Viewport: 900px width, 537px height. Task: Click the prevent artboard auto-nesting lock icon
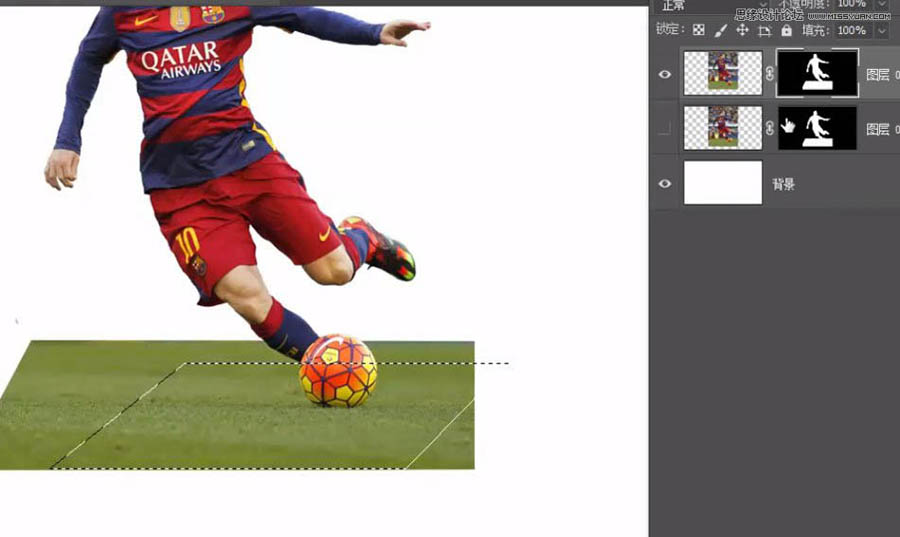[x=765, y=30]
